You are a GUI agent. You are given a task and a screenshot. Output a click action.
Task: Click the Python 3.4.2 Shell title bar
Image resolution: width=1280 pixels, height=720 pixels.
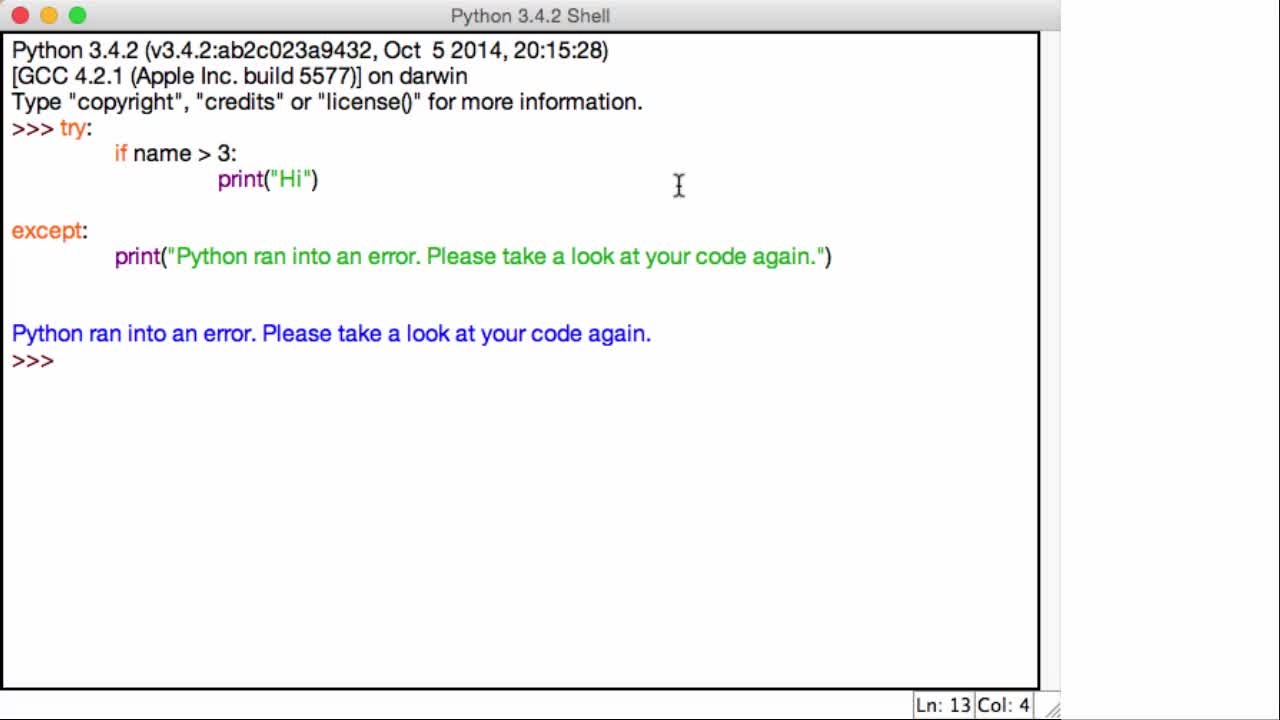(530, 15)
